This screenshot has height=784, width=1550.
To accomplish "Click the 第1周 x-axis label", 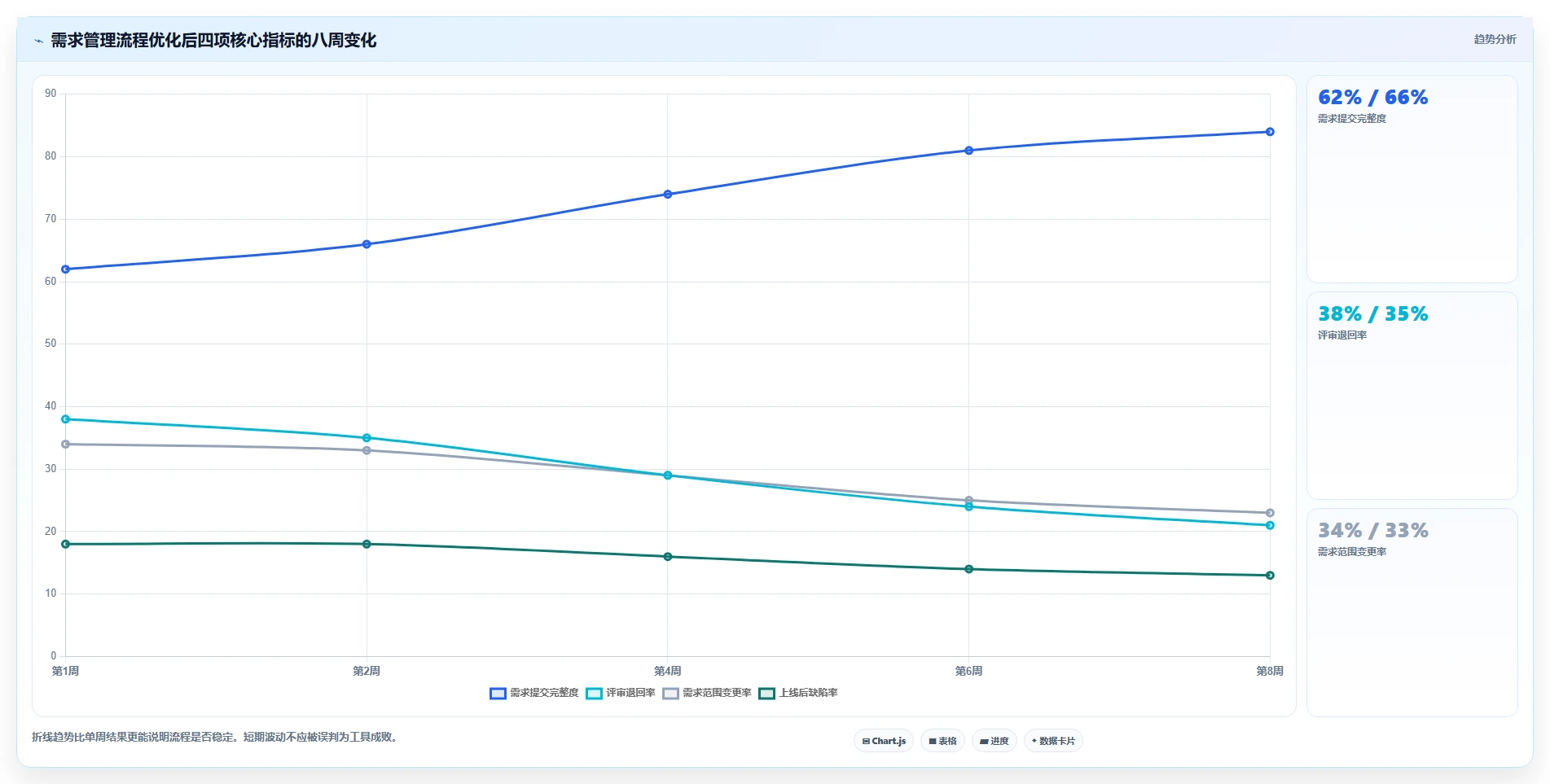I will pyautogui.click(x=65, y=672).
